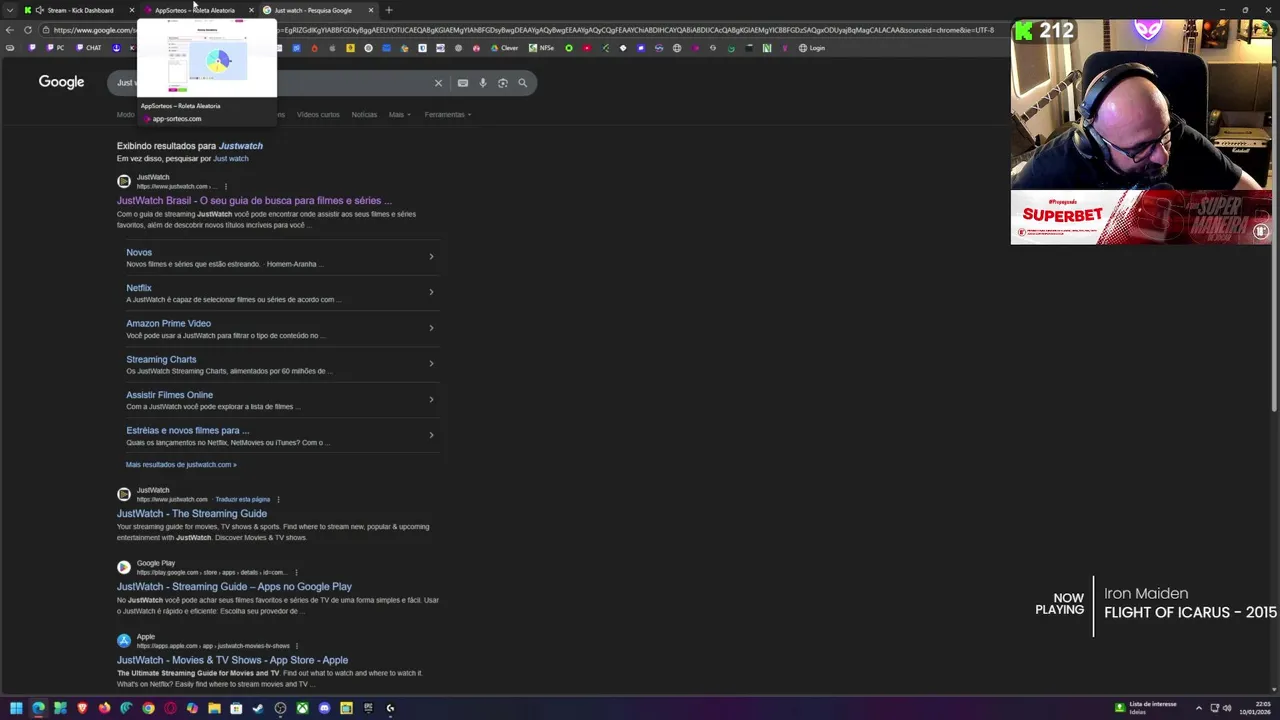Open a new browser tab
Image resolution: width=1280 pixels, height=720 pixels.
389,10
